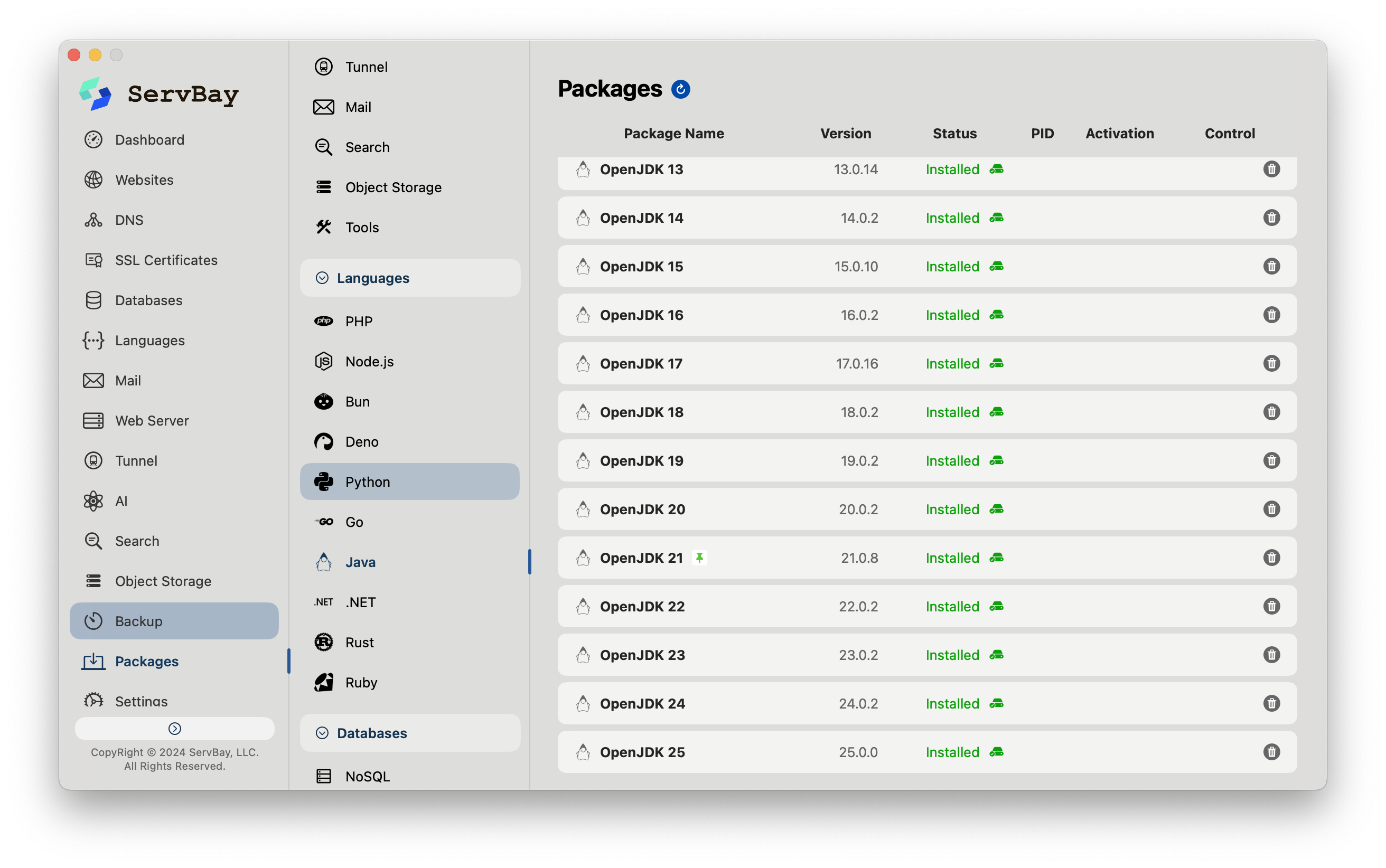Image resolution: width=1386 pixels, height=868 pixels.
Task: Open the AI section in sidebar
Action: coord(121,501)
